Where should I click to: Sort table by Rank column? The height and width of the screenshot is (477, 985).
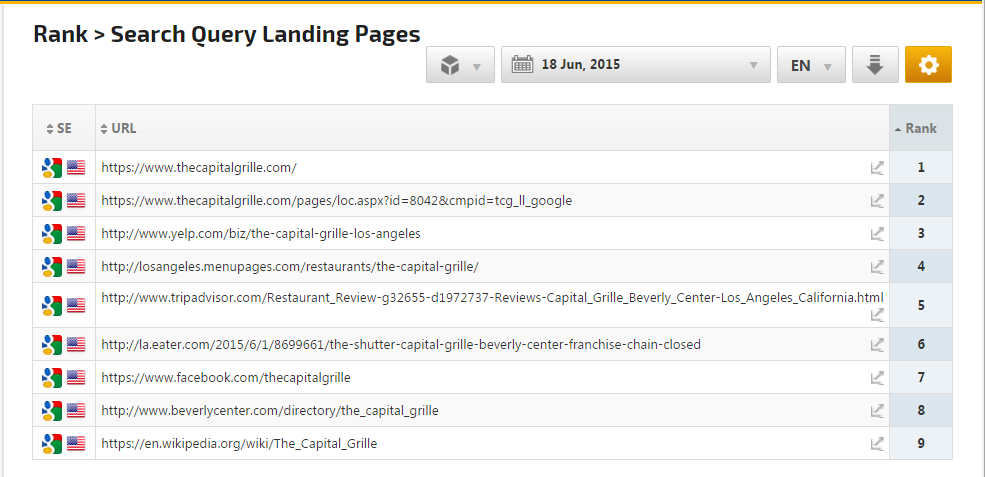coord(915,128)
